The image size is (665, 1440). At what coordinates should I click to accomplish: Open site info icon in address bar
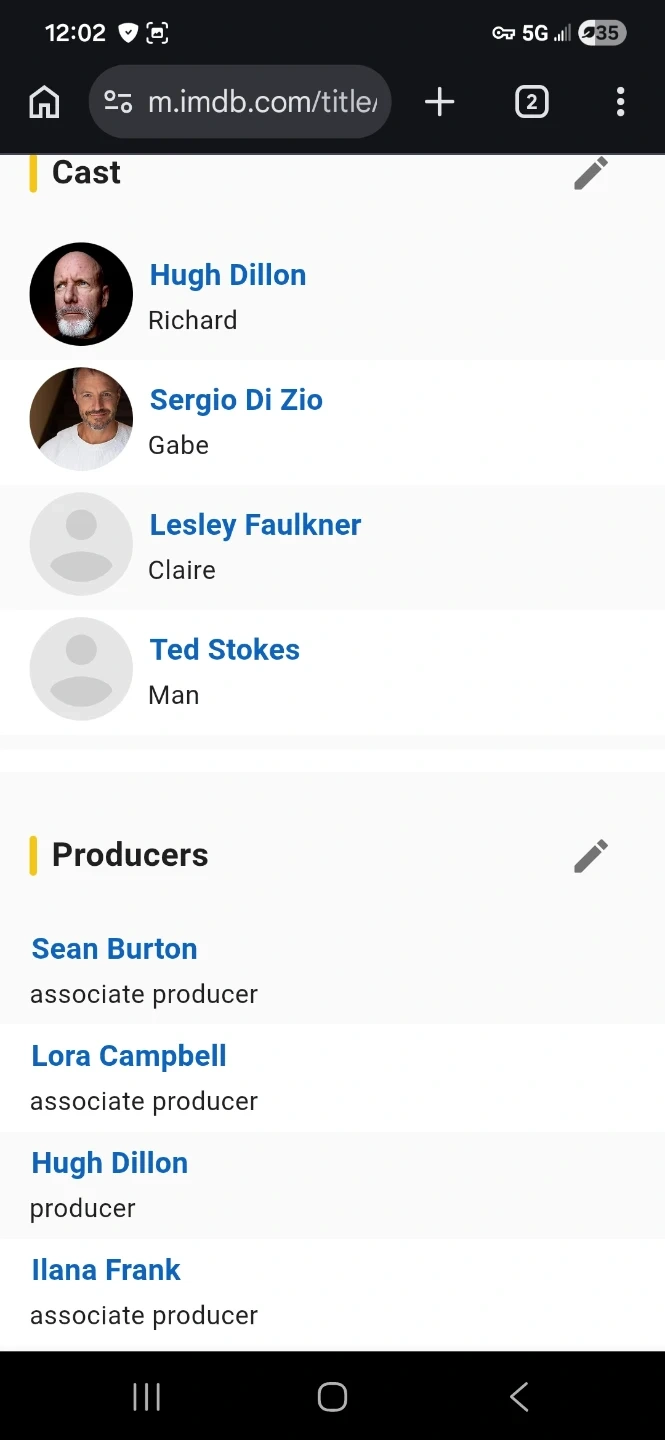[x=118, y=102]
